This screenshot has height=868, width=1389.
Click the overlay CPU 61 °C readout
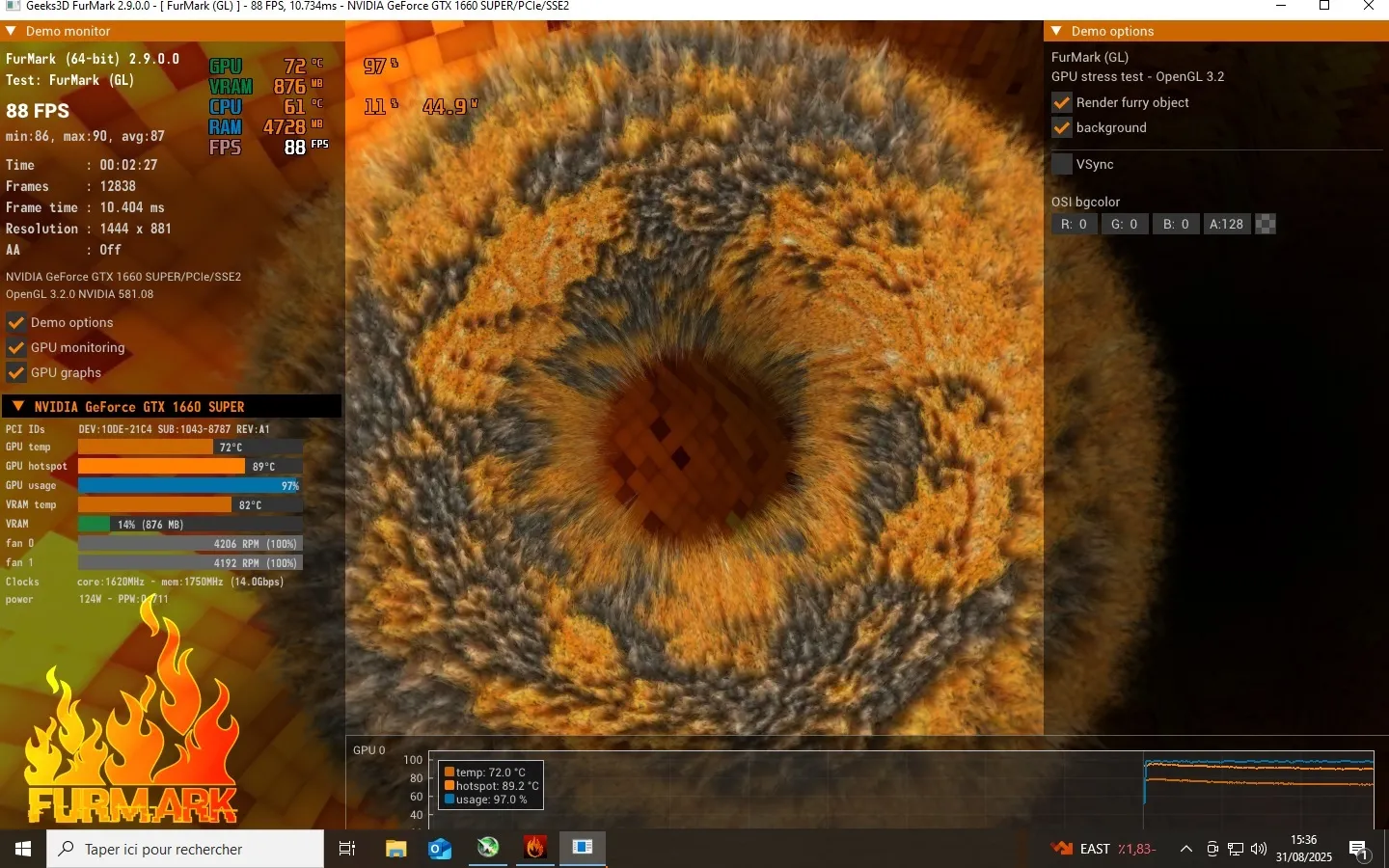pos(267,106)
